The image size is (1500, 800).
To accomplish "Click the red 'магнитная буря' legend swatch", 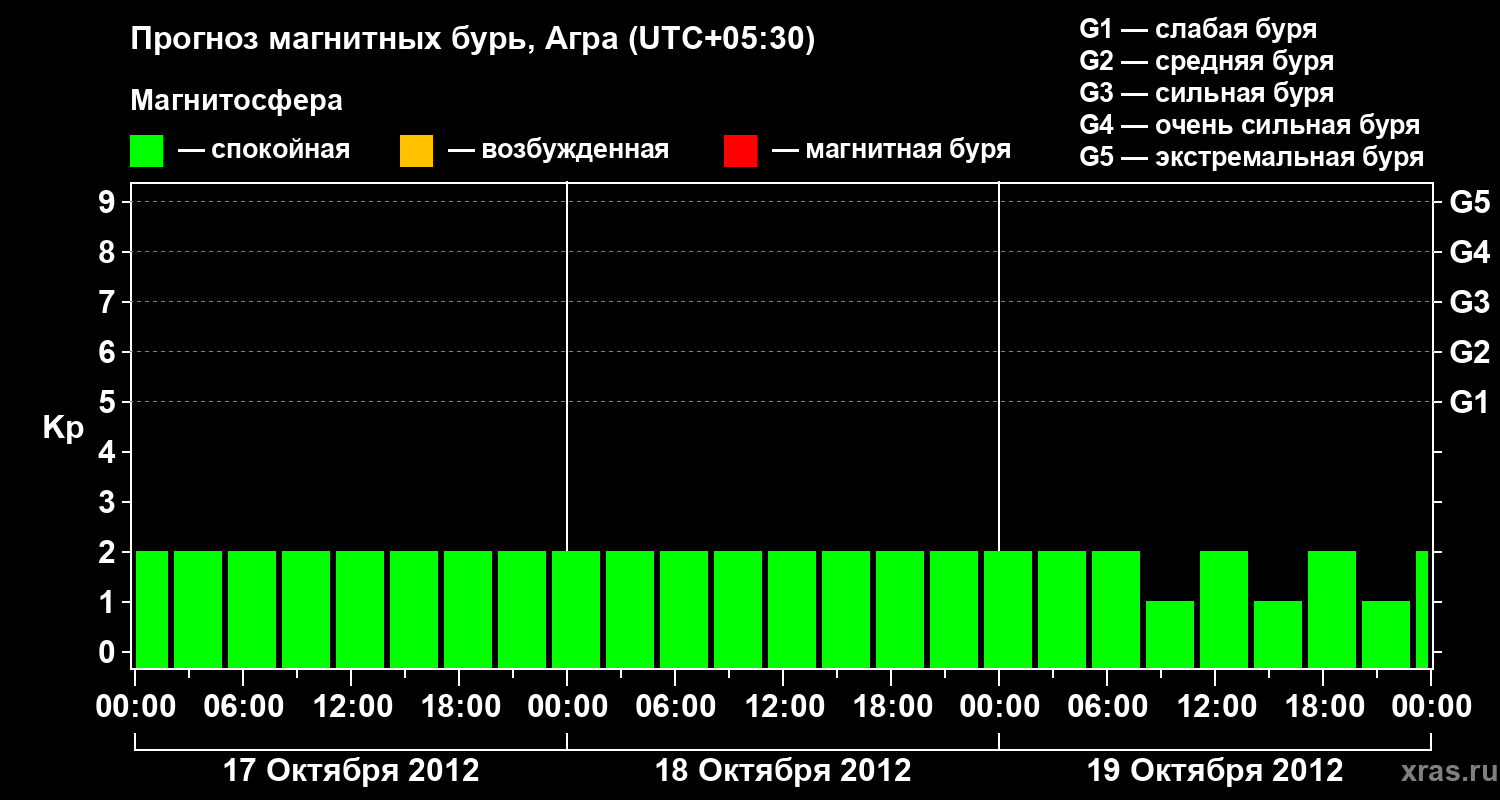I will pyautogui.click(x=740, y=150).
